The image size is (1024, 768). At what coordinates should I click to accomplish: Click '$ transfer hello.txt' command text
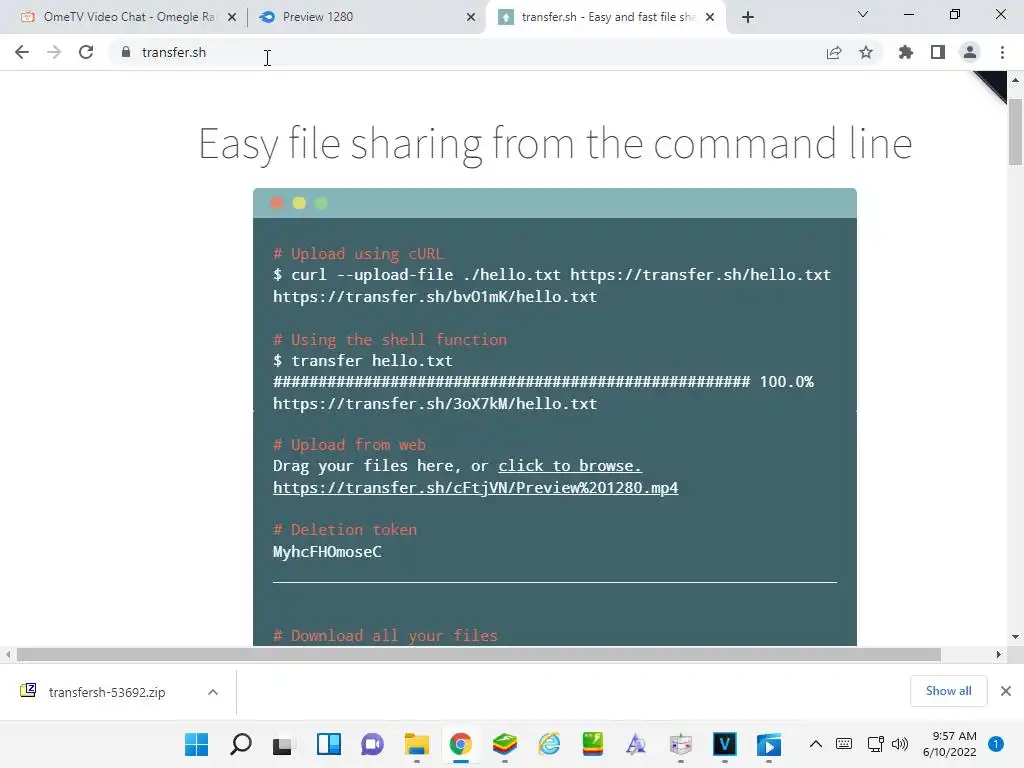[x=363, y=360]
